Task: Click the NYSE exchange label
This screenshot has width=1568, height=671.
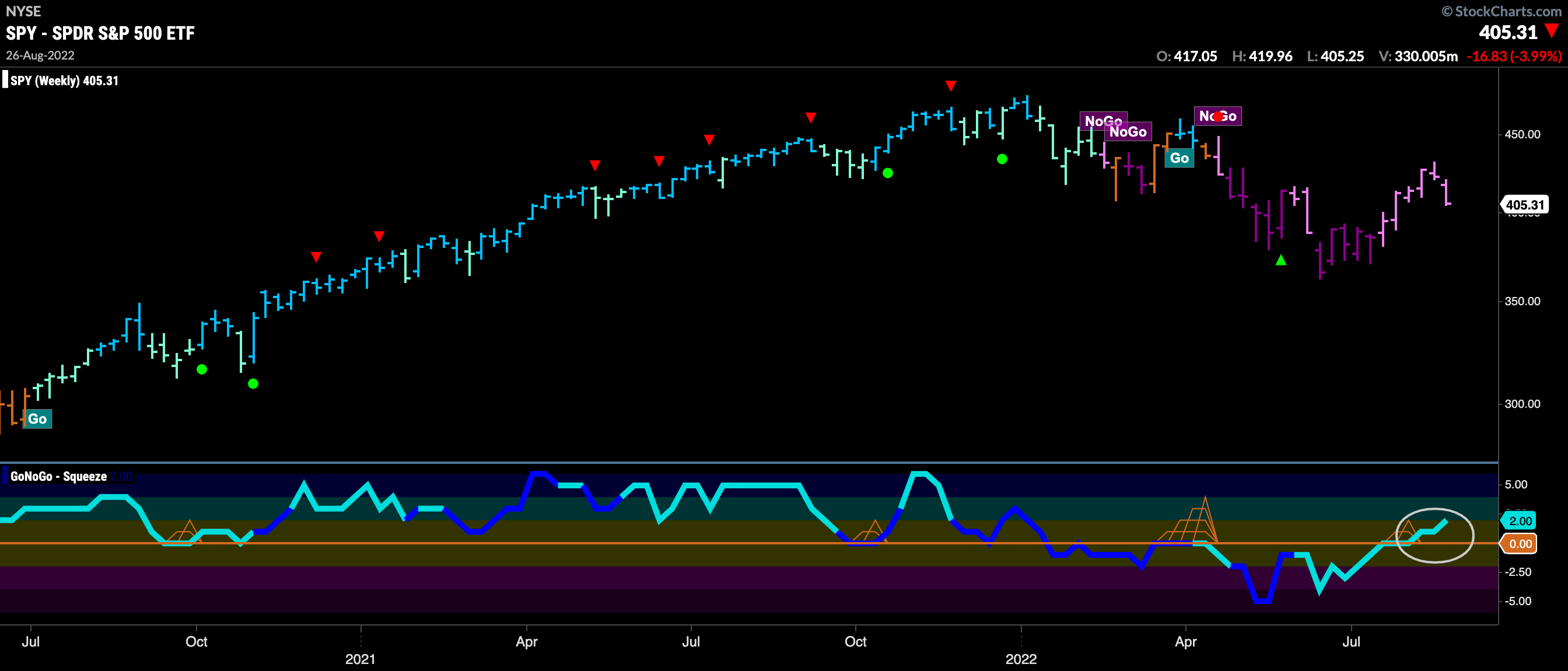Action: [x=23, y=11]
